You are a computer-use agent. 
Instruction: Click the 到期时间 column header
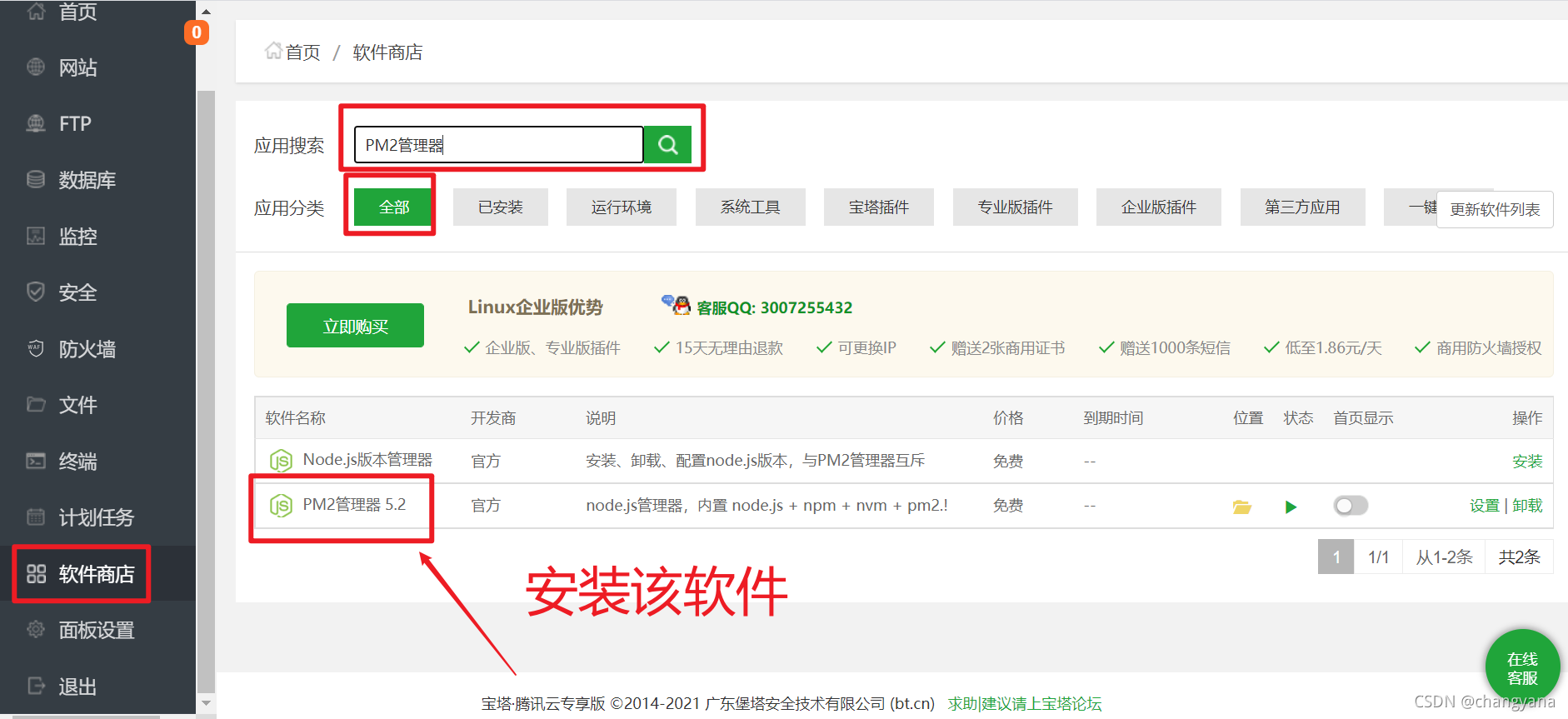pyautogui.click(x=1113, y=417)
